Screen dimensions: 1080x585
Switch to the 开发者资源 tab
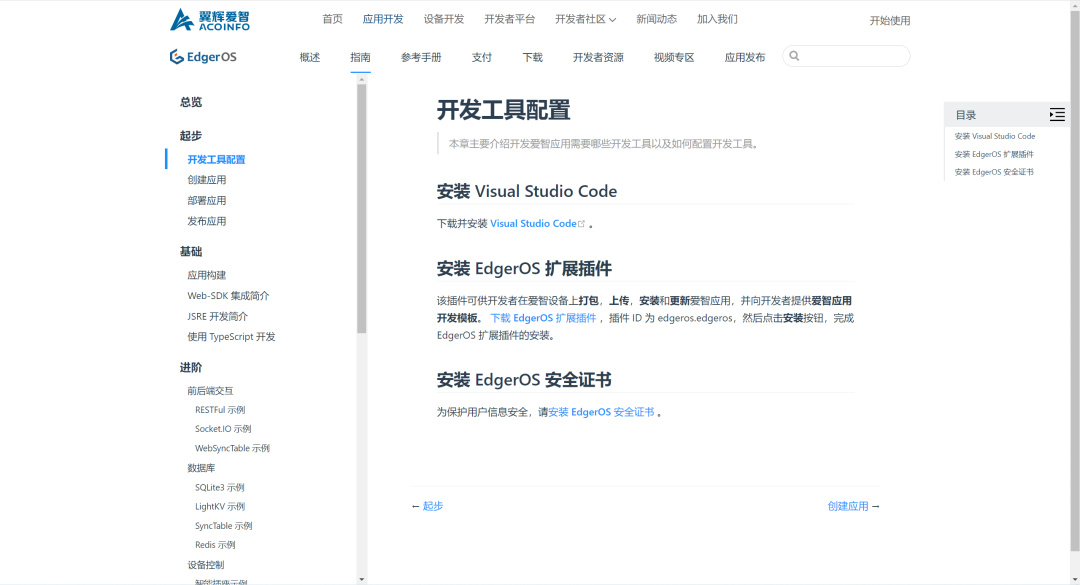pos(598,57)
